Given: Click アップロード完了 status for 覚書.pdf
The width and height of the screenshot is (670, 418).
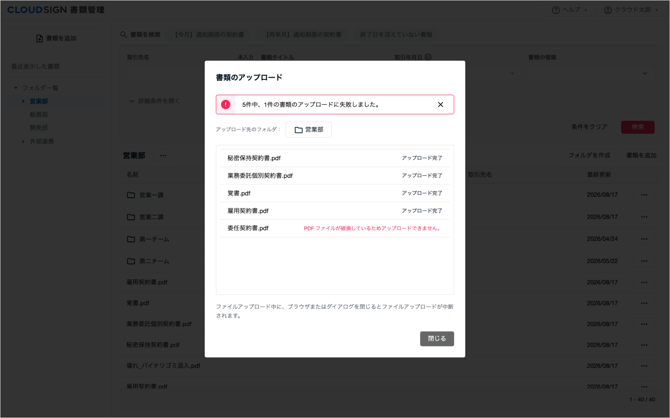Looking at the screenshot, I should click(422, 193).
